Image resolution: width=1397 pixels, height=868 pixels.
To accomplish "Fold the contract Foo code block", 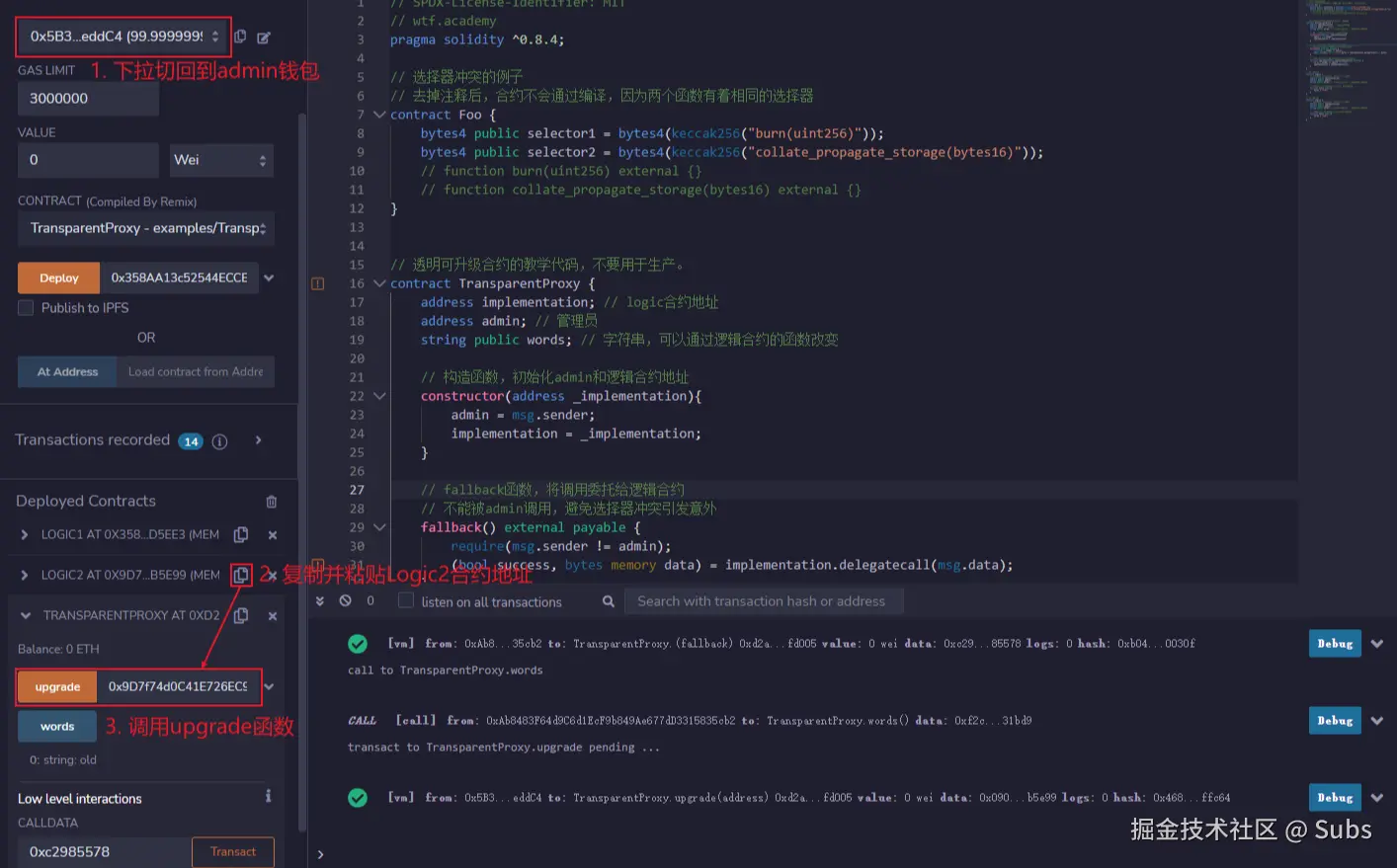I will (379, 115).
